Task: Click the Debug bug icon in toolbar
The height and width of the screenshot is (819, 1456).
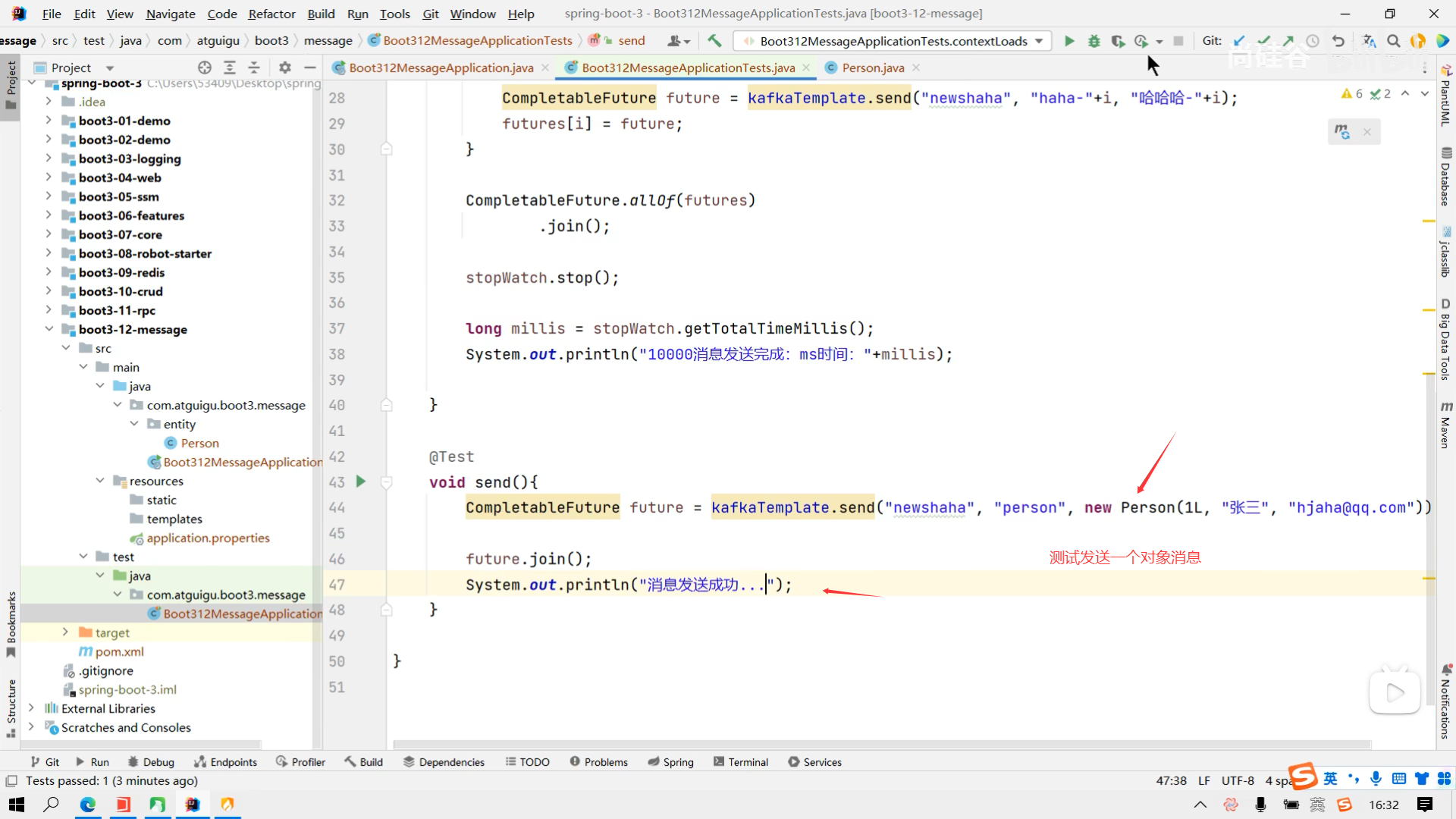Action: [x=1094, y=41]
